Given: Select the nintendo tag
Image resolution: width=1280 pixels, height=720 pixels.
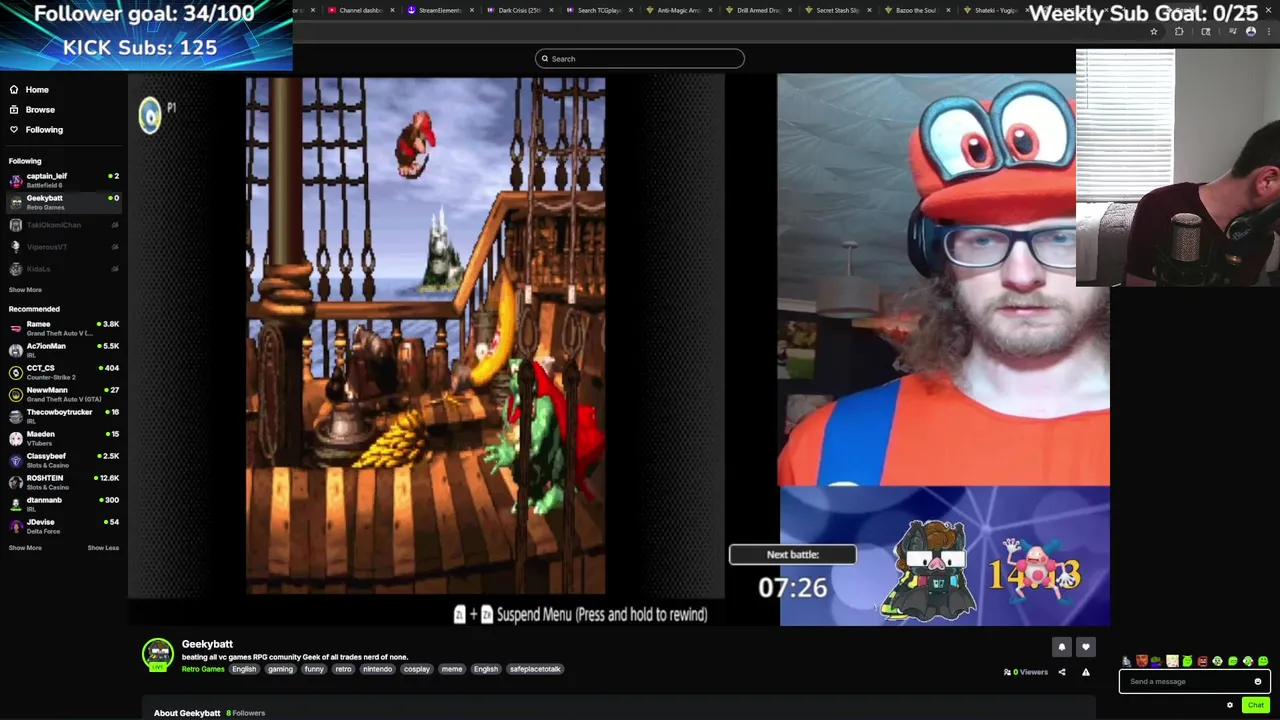Looking at the screenshot, I should coord(378,669).
